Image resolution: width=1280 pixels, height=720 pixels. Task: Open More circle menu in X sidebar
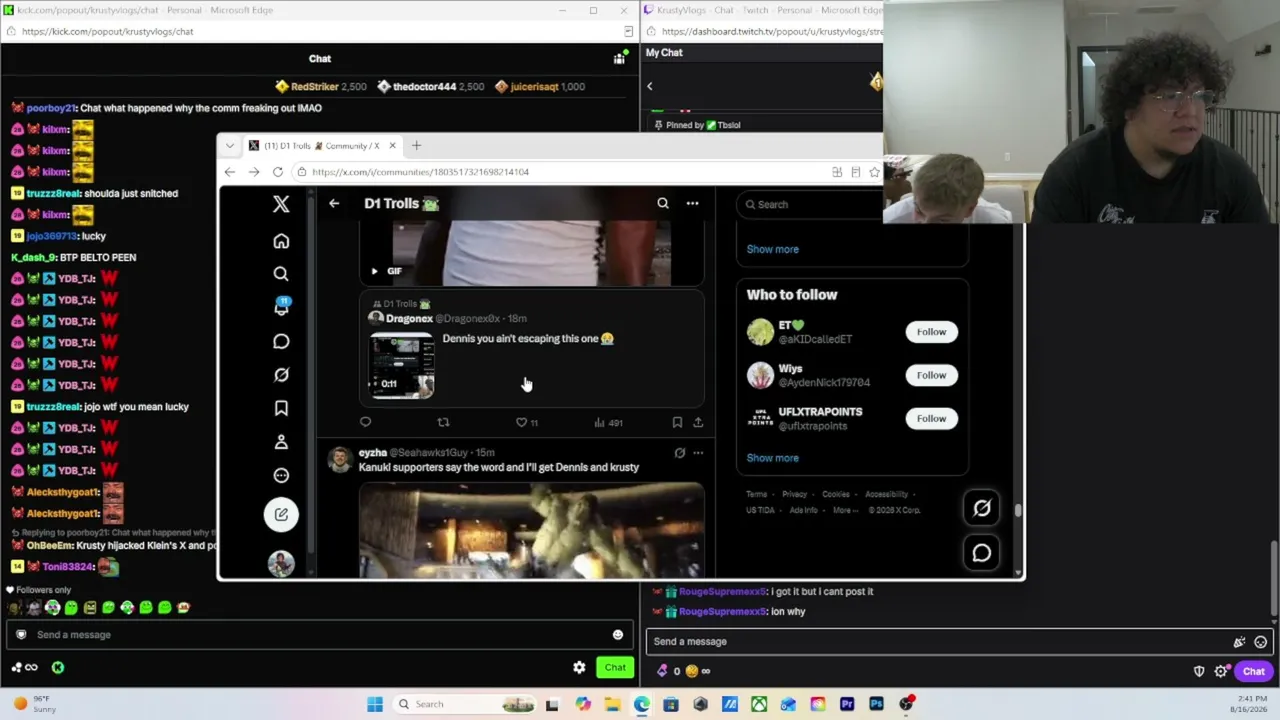coord(281,476)
